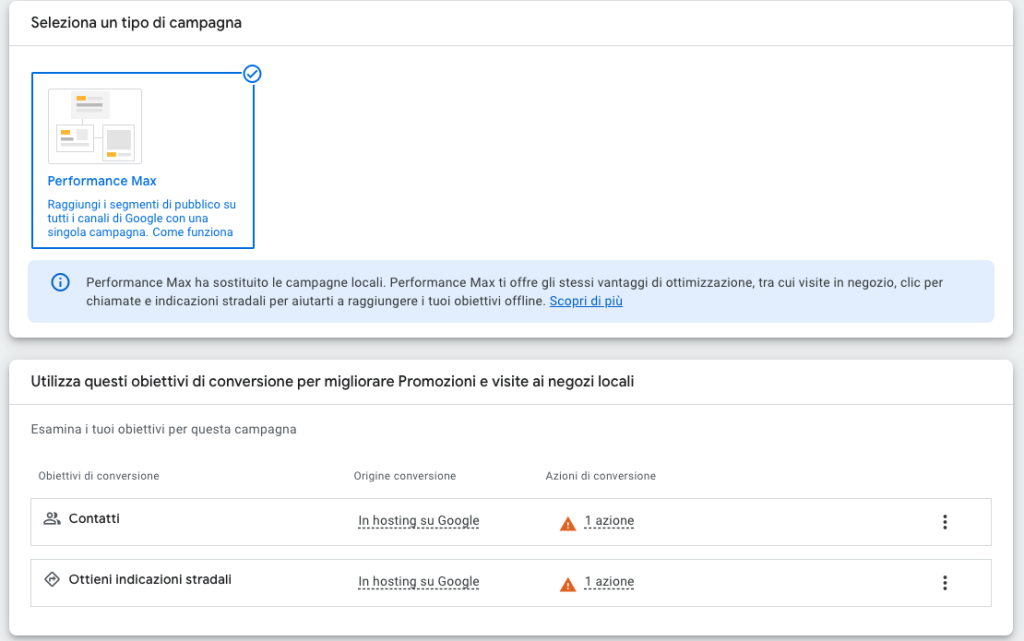Click the 'Utilizza questi obiettivi di conversione' heading
Viewport: 1024px width, 641px height.
pos(332,381)
